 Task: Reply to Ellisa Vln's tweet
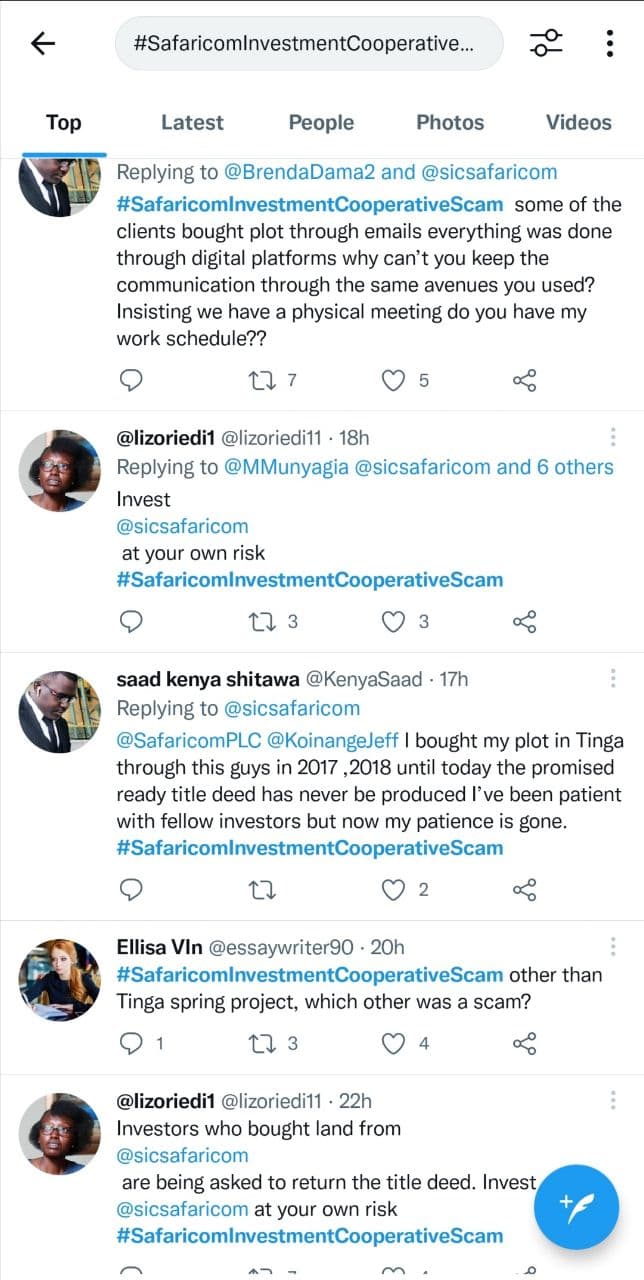click(x=132, y=1044)
